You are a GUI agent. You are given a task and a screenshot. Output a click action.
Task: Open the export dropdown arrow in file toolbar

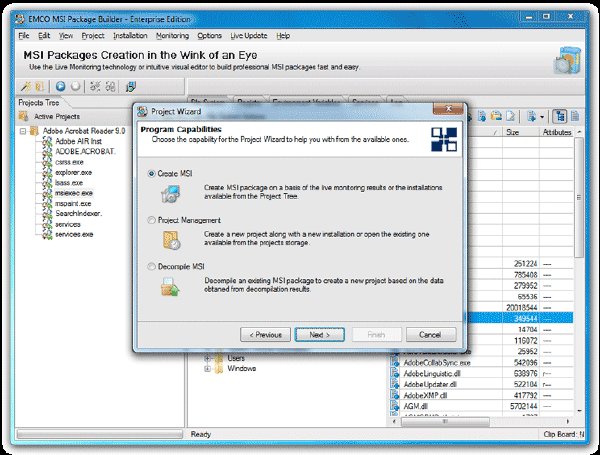pyautogui.click(x=542, y=117)
